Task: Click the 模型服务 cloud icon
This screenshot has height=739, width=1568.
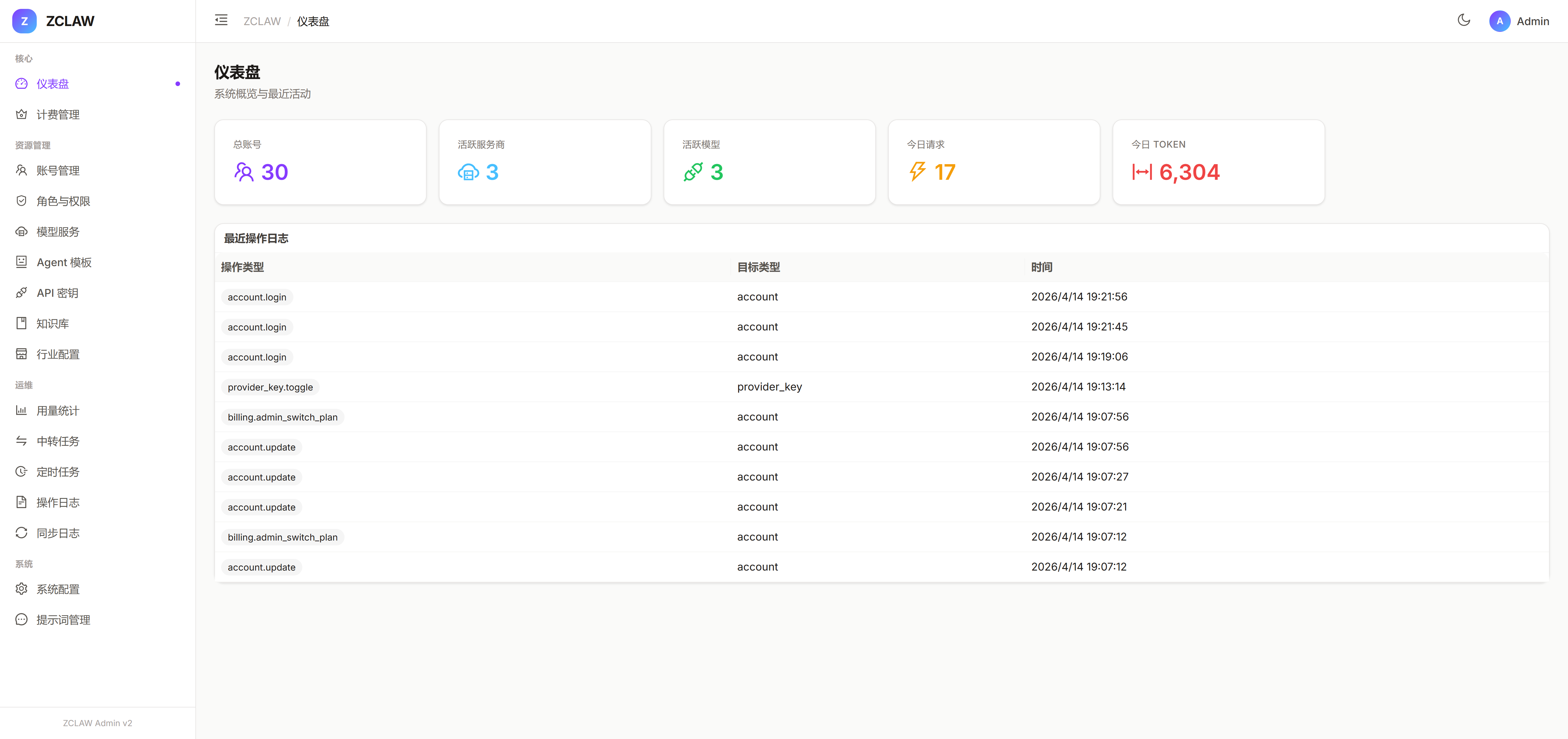Action: click(21, 232)
